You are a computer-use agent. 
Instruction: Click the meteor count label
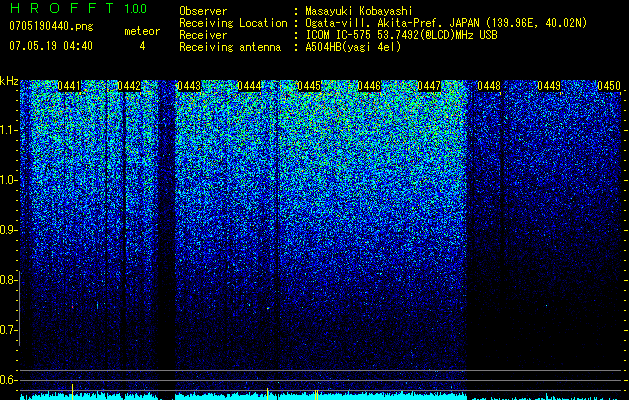[142, 31]
